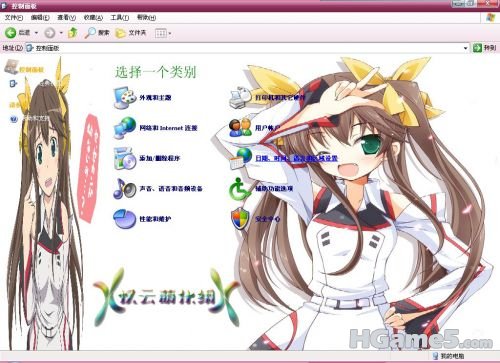This screenshot has height=363, width=500.
Task: Click the 网络和 Internet 连接 globe icon
Action: tap(125, 128)
